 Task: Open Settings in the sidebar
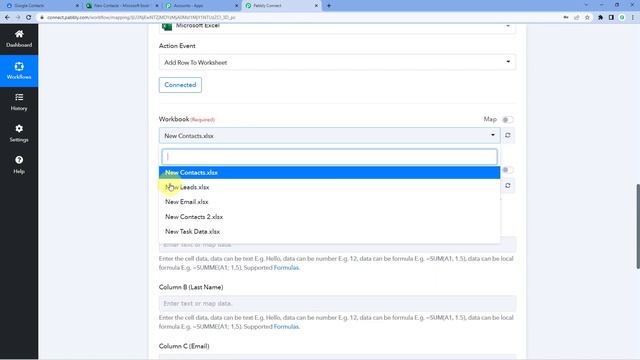click(19, 133)
